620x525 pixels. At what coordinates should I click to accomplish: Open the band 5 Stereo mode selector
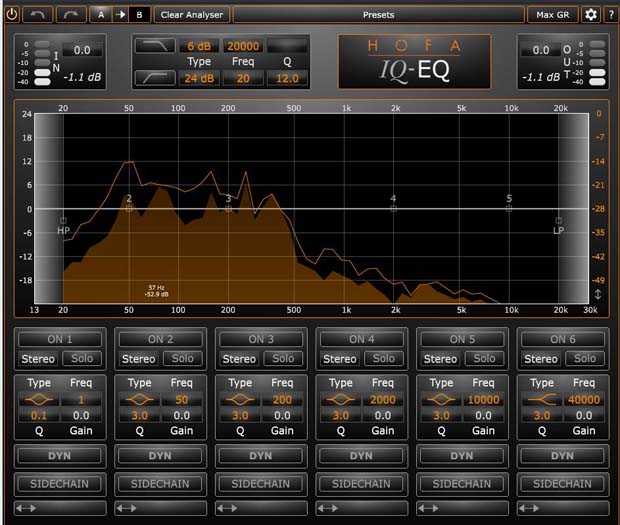[440, 359]
